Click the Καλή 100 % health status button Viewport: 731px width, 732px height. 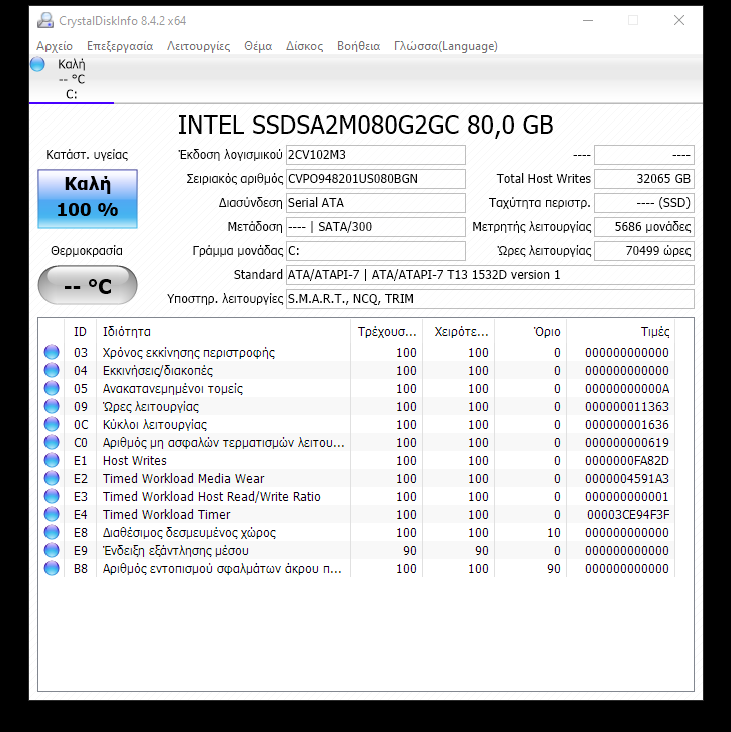tap(88, 198)
